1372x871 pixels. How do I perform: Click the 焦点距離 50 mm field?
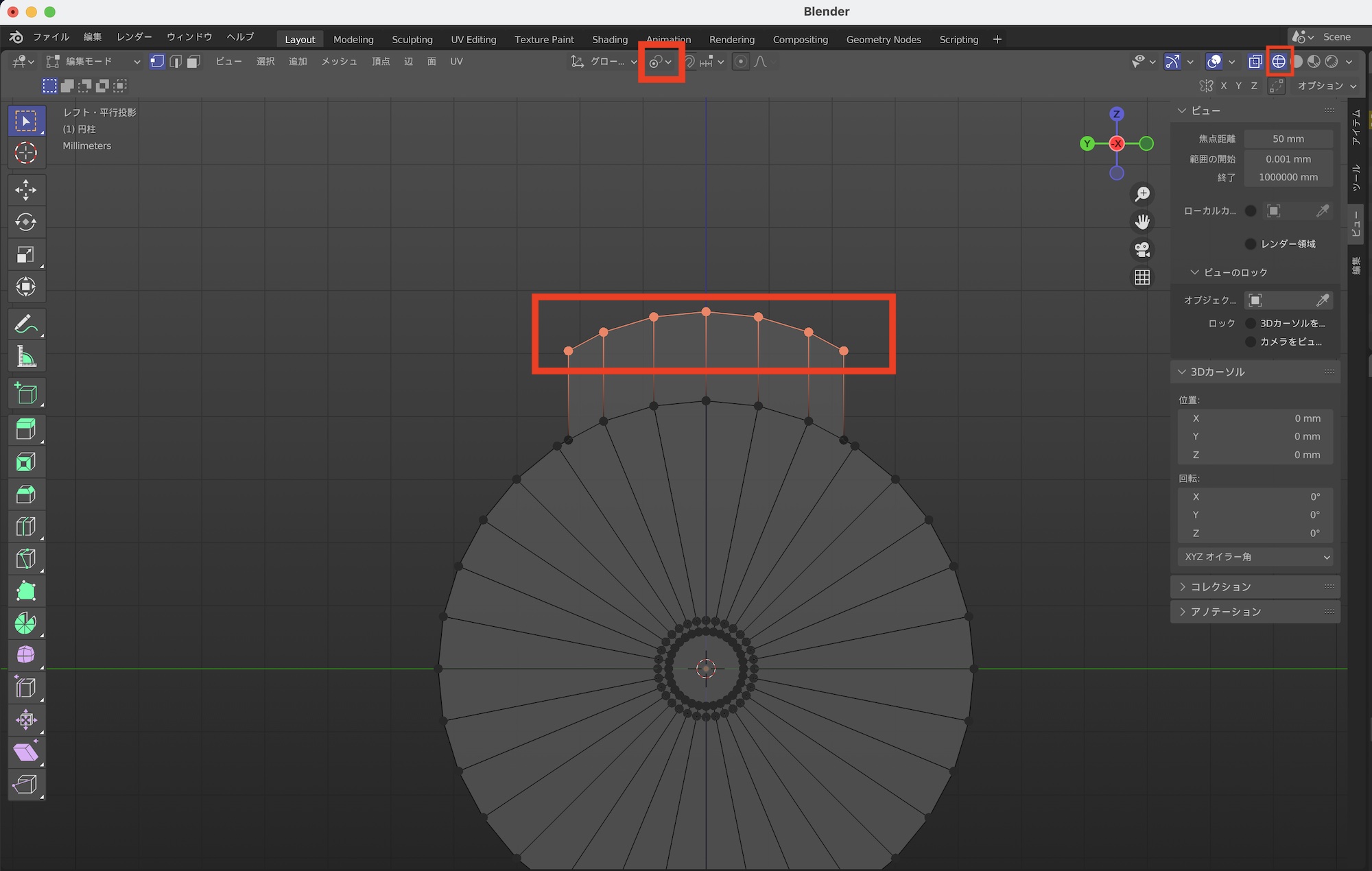pos(1288,139)
